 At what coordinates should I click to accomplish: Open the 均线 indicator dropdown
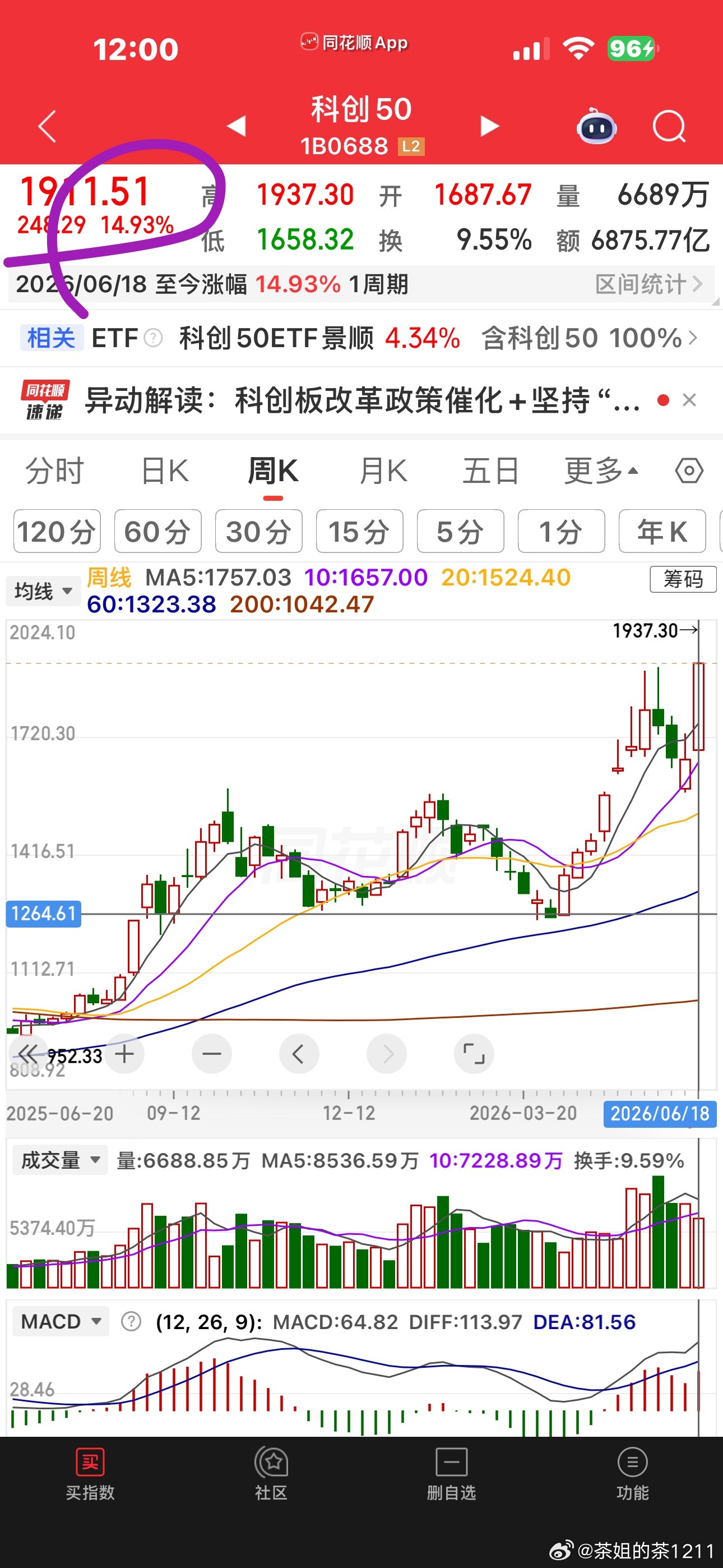tap(43, 591)
